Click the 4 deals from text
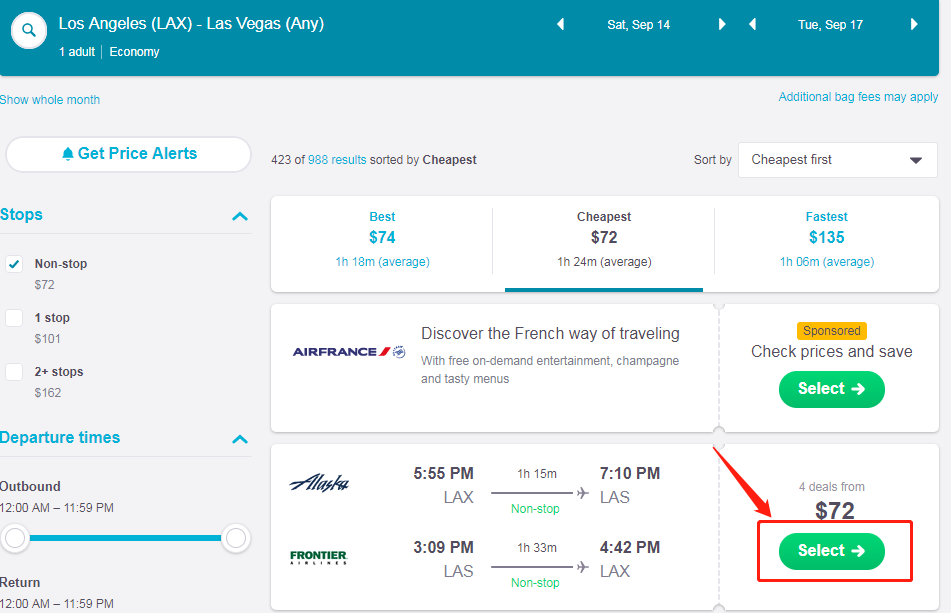This screenshot has height=613, width=951. pyautogui.click(x=832, y=487)
